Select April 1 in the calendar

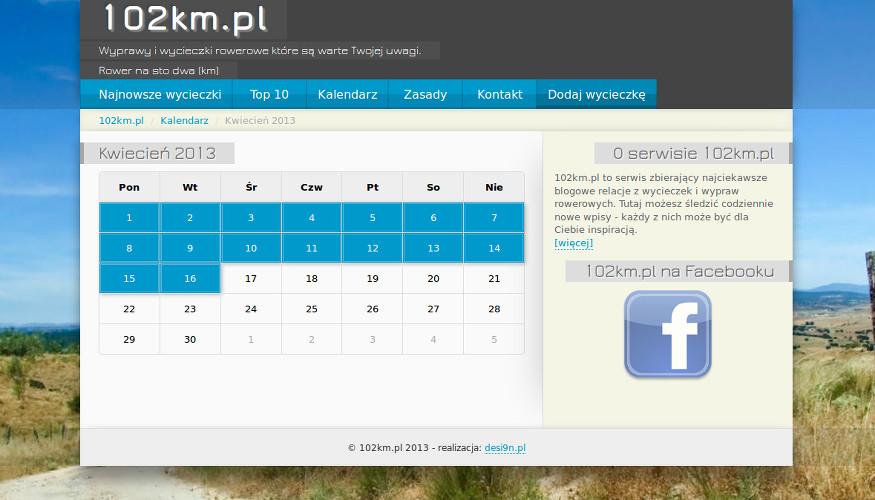point(129,218)
